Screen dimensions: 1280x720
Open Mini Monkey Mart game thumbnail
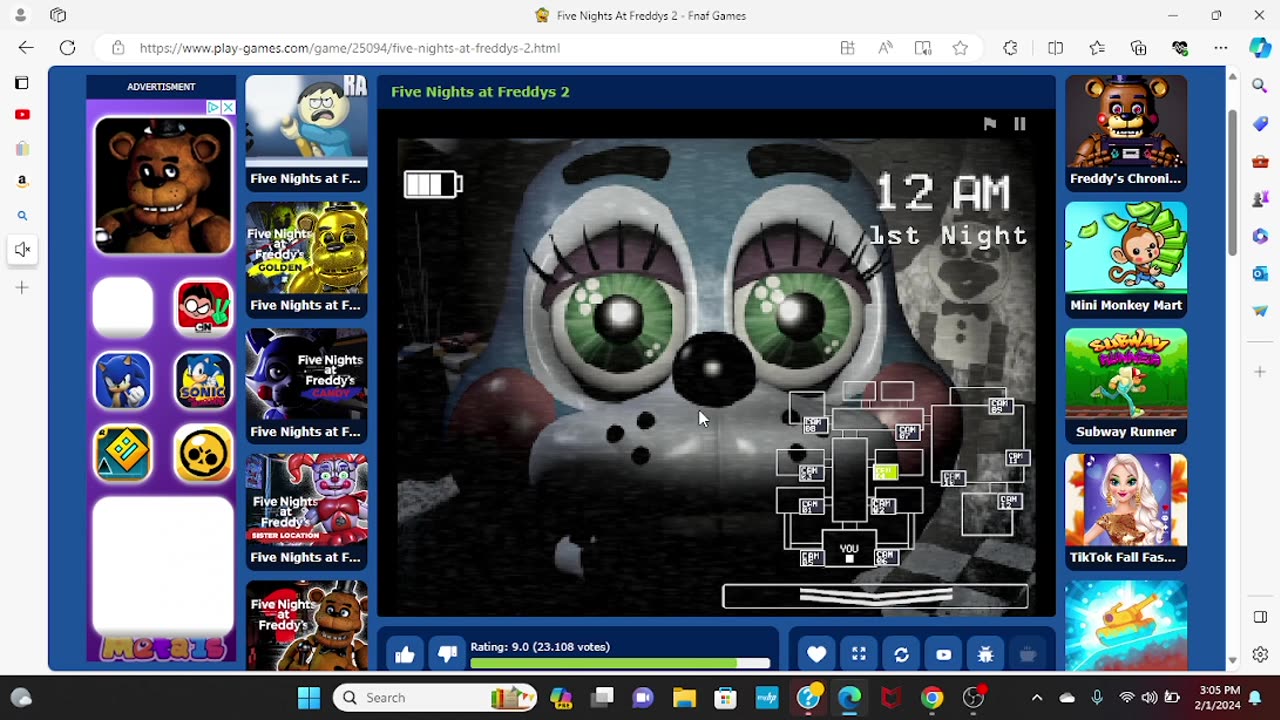(x=1126, y=259)
